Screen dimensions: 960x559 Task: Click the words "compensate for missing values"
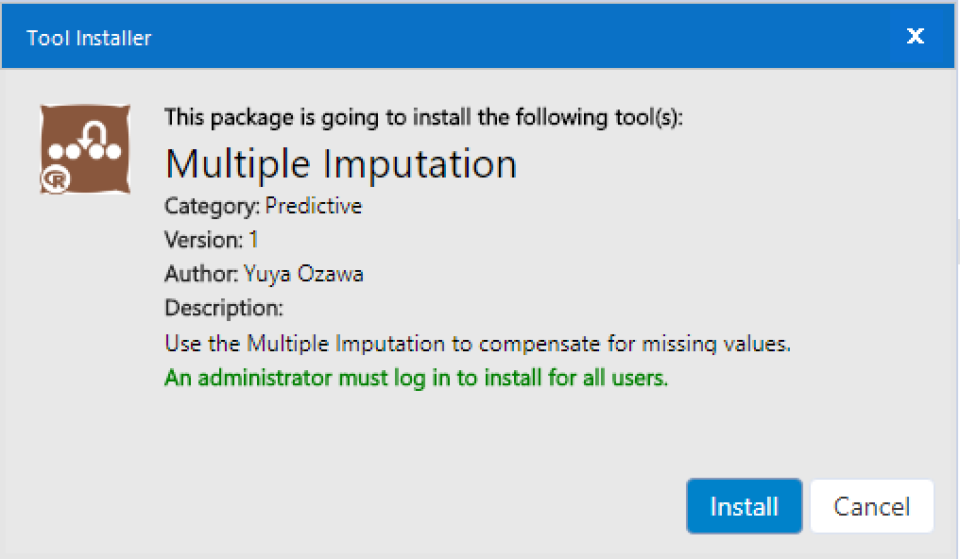[635, 344]
